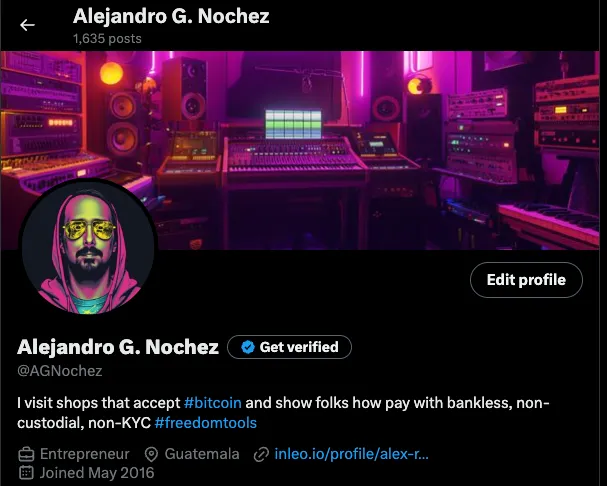
Task: Go back using the left arrow
Action: [27, 25]
